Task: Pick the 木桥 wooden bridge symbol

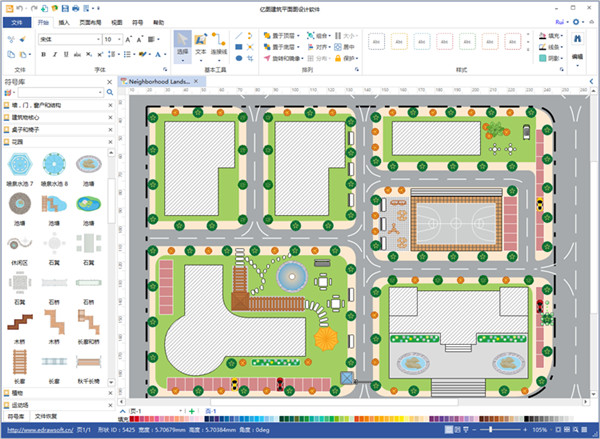Action: [x=19, y=324]
